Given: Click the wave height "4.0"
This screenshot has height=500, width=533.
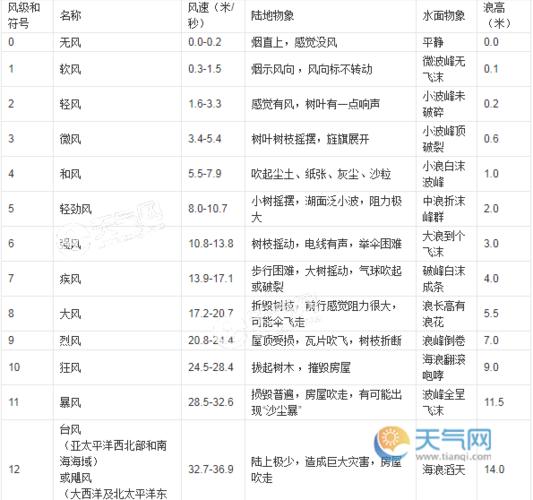Looking at the screenshot, I should pyautogui.click(x=491, y=278).
